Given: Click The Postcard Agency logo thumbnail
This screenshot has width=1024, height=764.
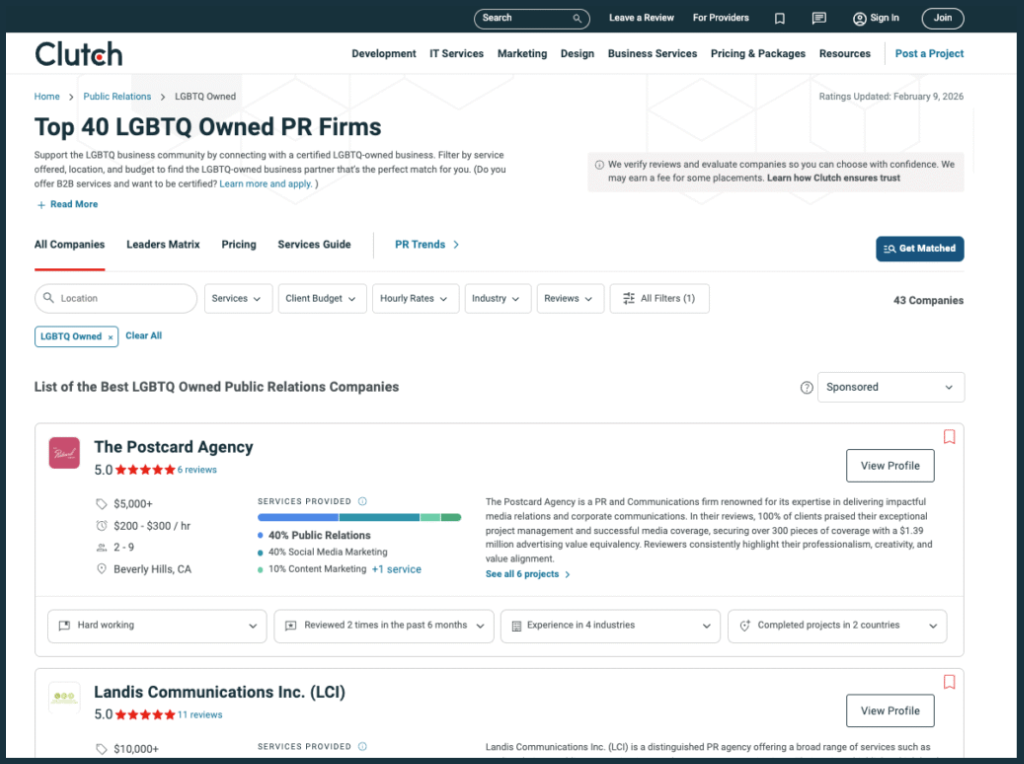Looking at the screenshot, I should pyautogui.click(x=64, y=452).
